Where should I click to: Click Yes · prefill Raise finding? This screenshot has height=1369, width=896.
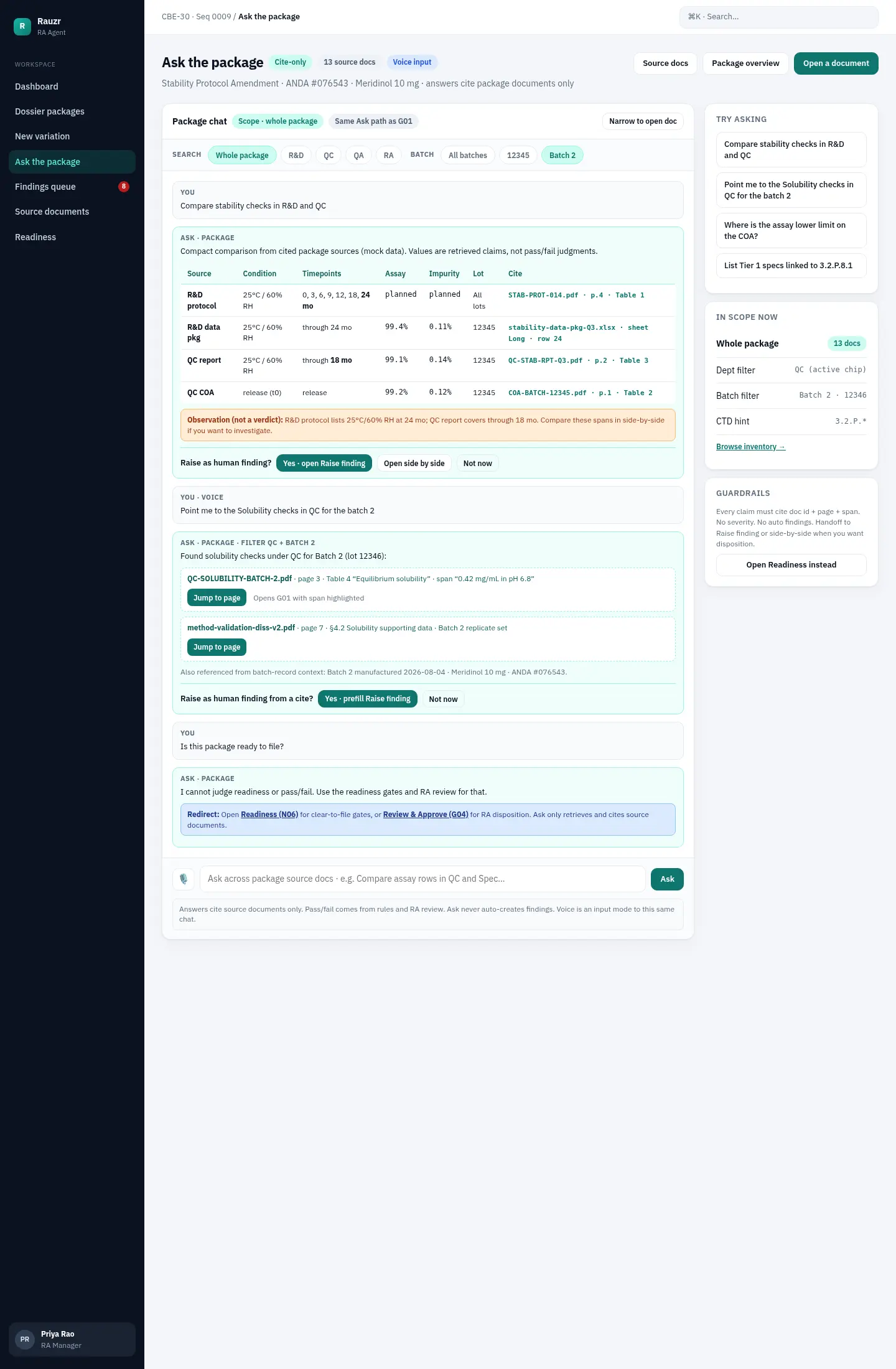coord(368,699)
